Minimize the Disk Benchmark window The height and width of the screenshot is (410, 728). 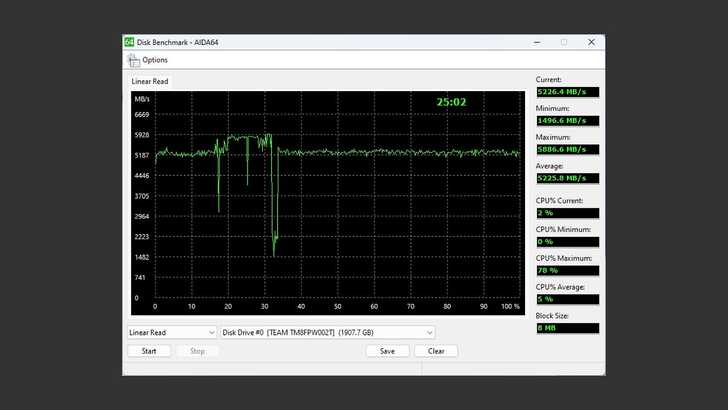(537, 42)
